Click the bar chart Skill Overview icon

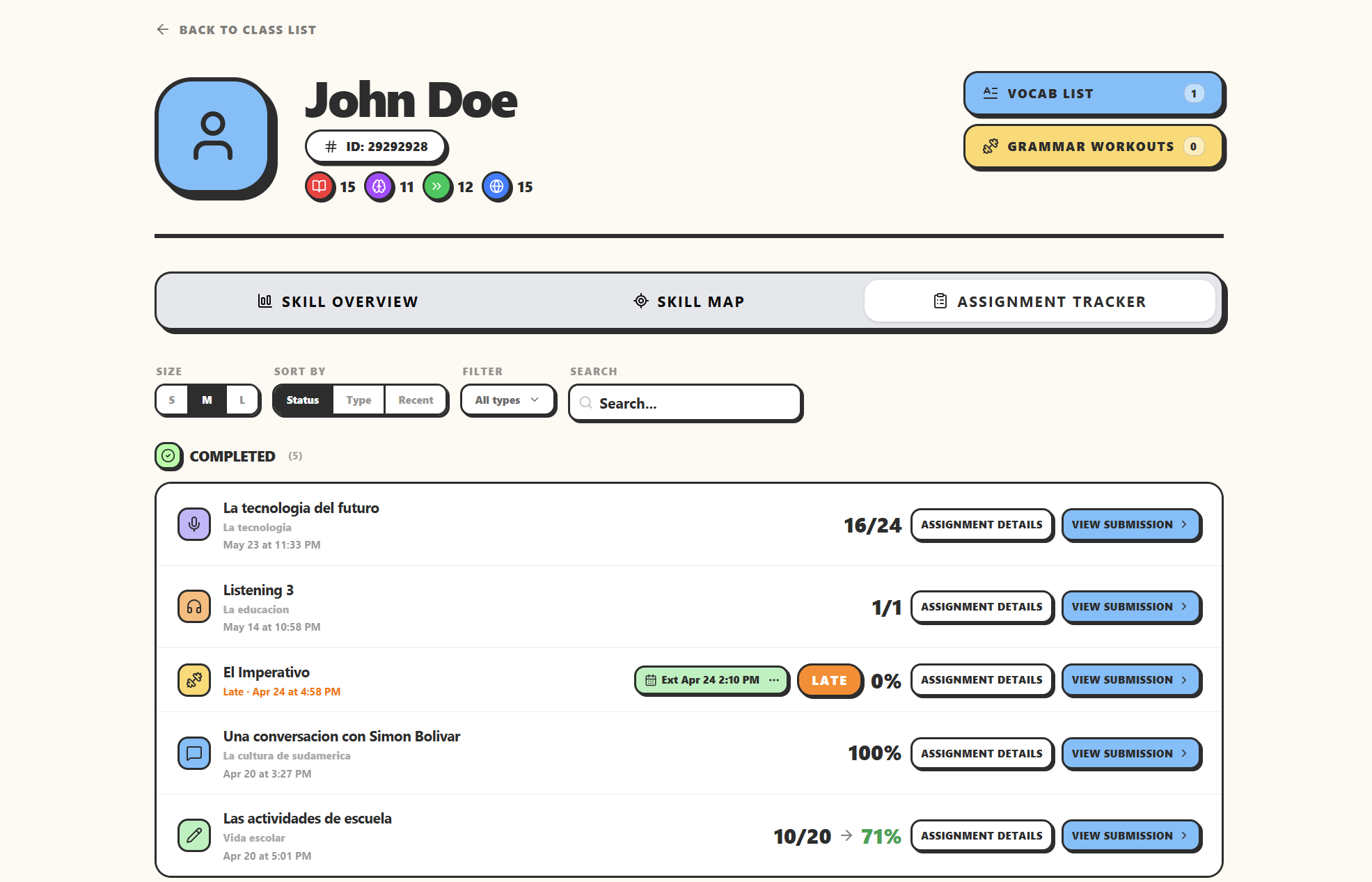[x=265, y=301]
